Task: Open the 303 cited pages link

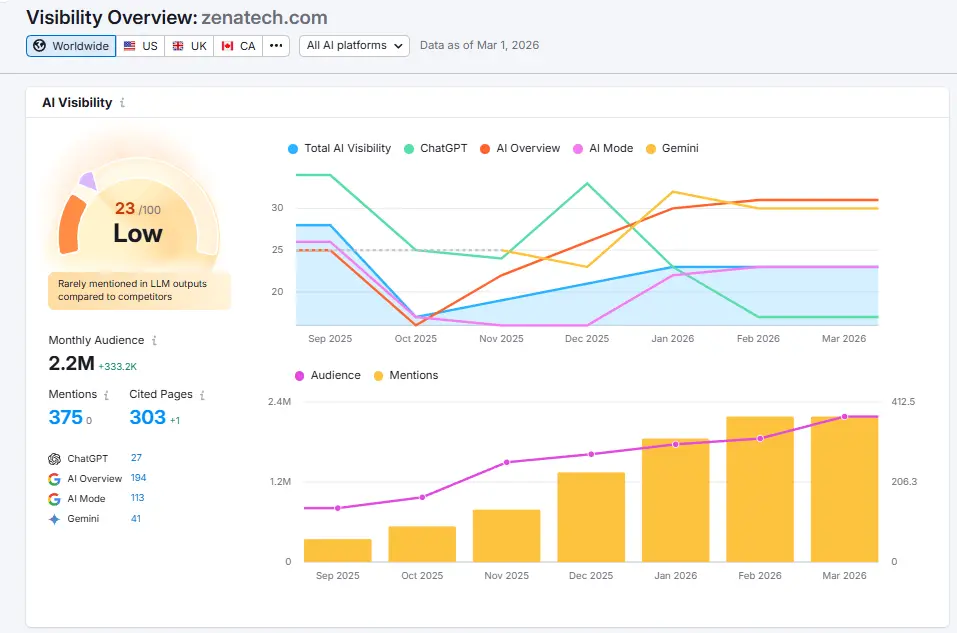Action: coord(147,417)
